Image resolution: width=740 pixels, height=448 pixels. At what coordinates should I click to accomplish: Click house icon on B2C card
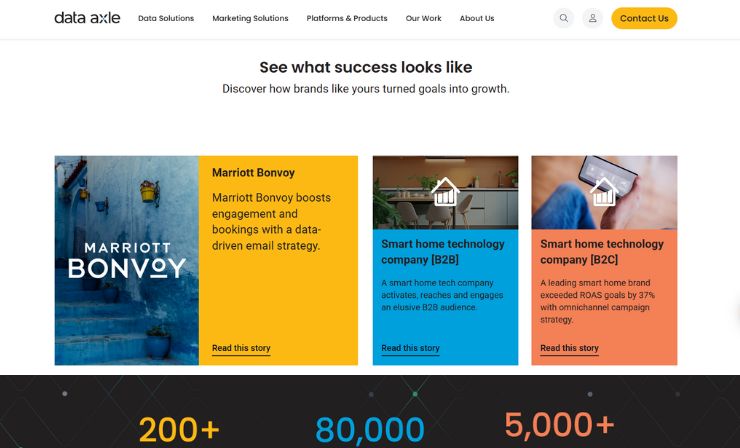pyautogui.click(x=604, y=192)
